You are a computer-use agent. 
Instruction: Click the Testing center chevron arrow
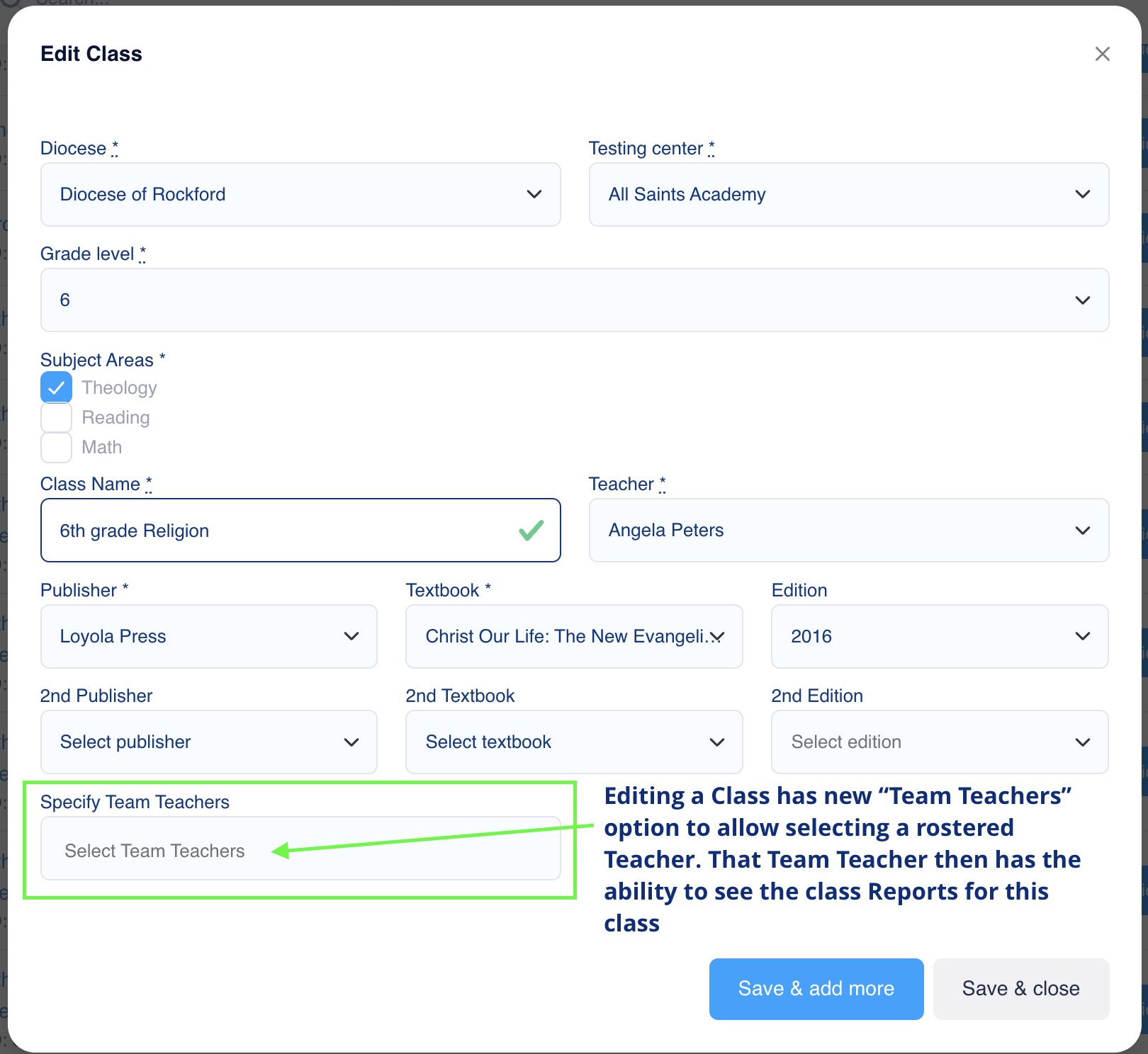[1082, 194]
